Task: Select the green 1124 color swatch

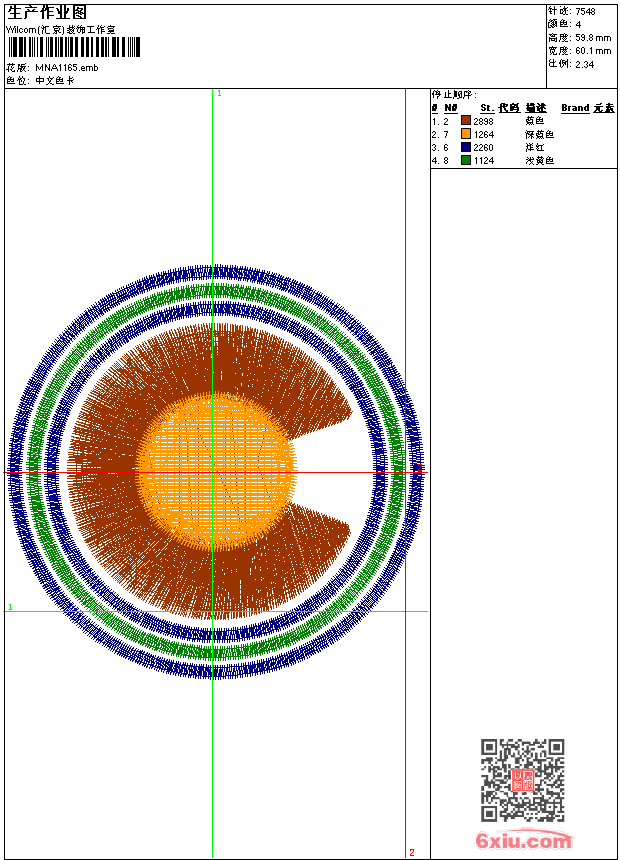Action: [x=466, y=160]
